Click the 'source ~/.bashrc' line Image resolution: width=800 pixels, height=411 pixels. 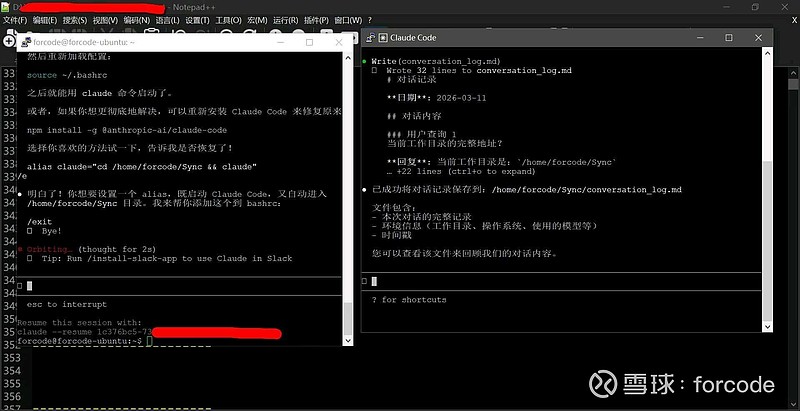(x=67, y=75)
